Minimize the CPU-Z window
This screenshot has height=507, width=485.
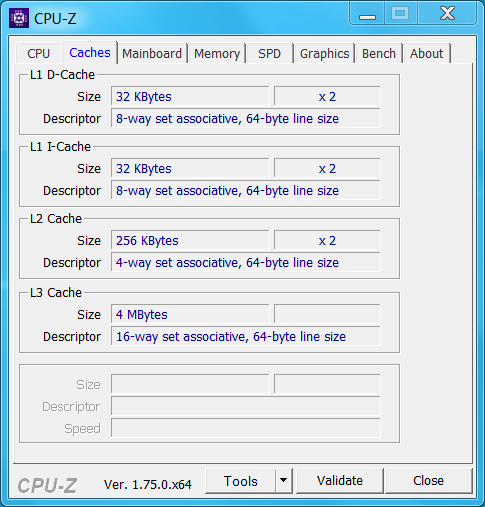click(x=367, y=14)
